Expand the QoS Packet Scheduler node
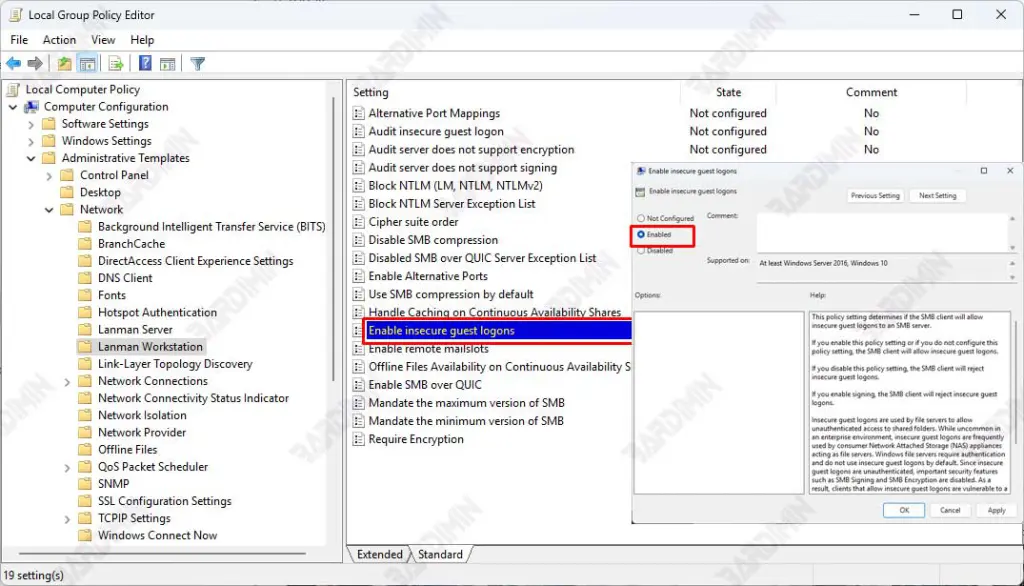 point(67,467)
